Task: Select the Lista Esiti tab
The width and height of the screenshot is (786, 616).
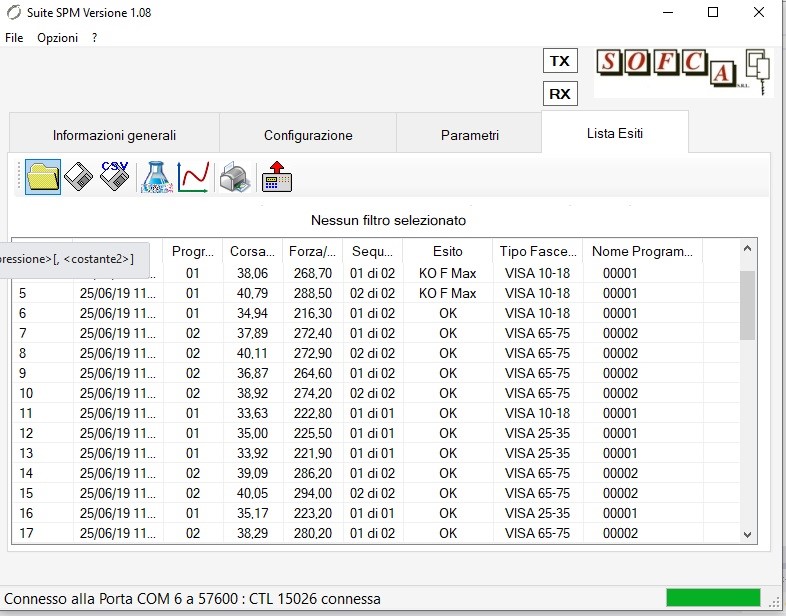Action: click(x=615, y=133)
